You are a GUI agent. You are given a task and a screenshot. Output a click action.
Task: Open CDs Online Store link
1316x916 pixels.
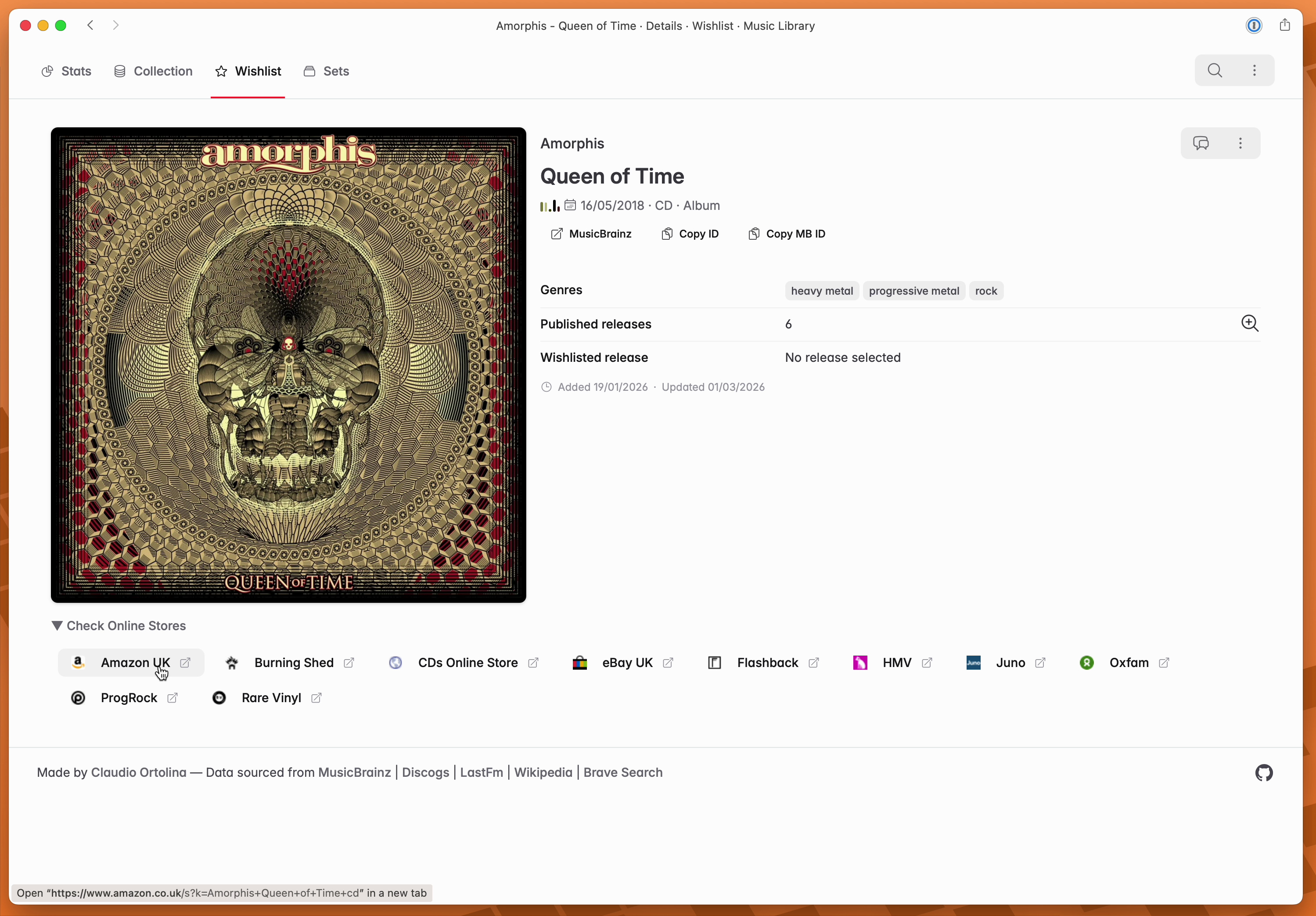click(x=464, y=663)
